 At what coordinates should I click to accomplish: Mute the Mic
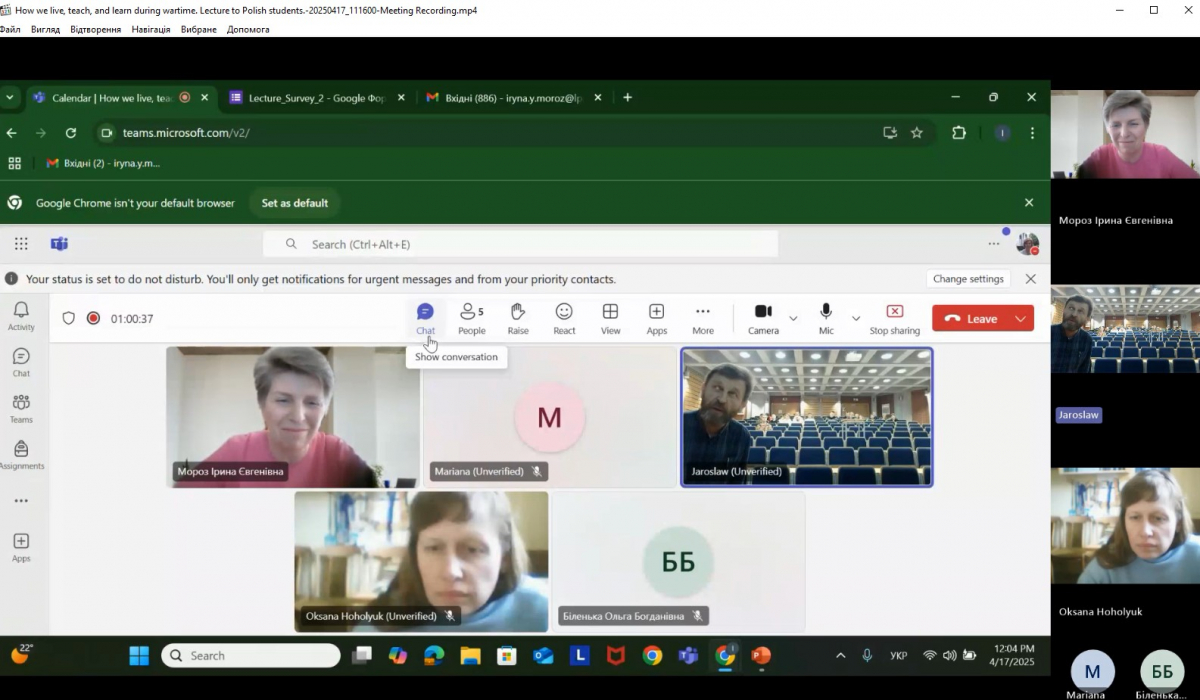pos(826,318)
